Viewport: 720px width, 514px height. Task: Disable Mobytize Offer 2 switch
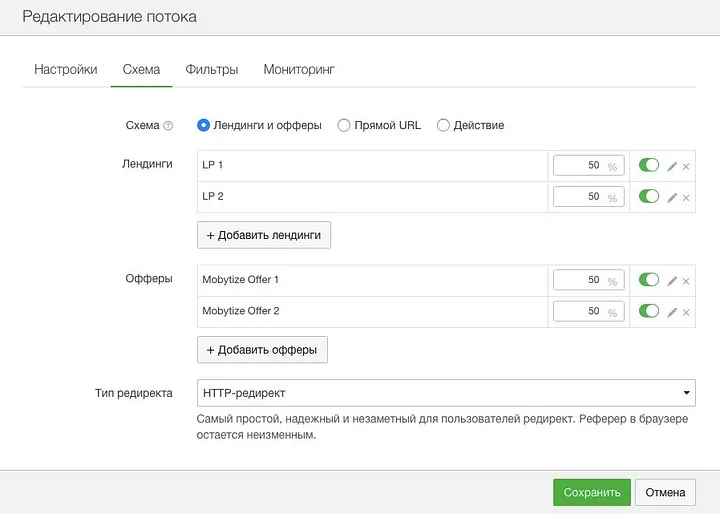coord(649,311)
